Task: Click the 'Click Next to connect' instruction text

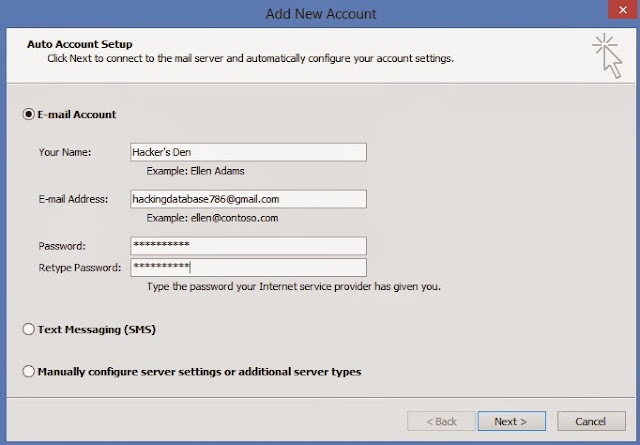Action: (x=250, y=58)
